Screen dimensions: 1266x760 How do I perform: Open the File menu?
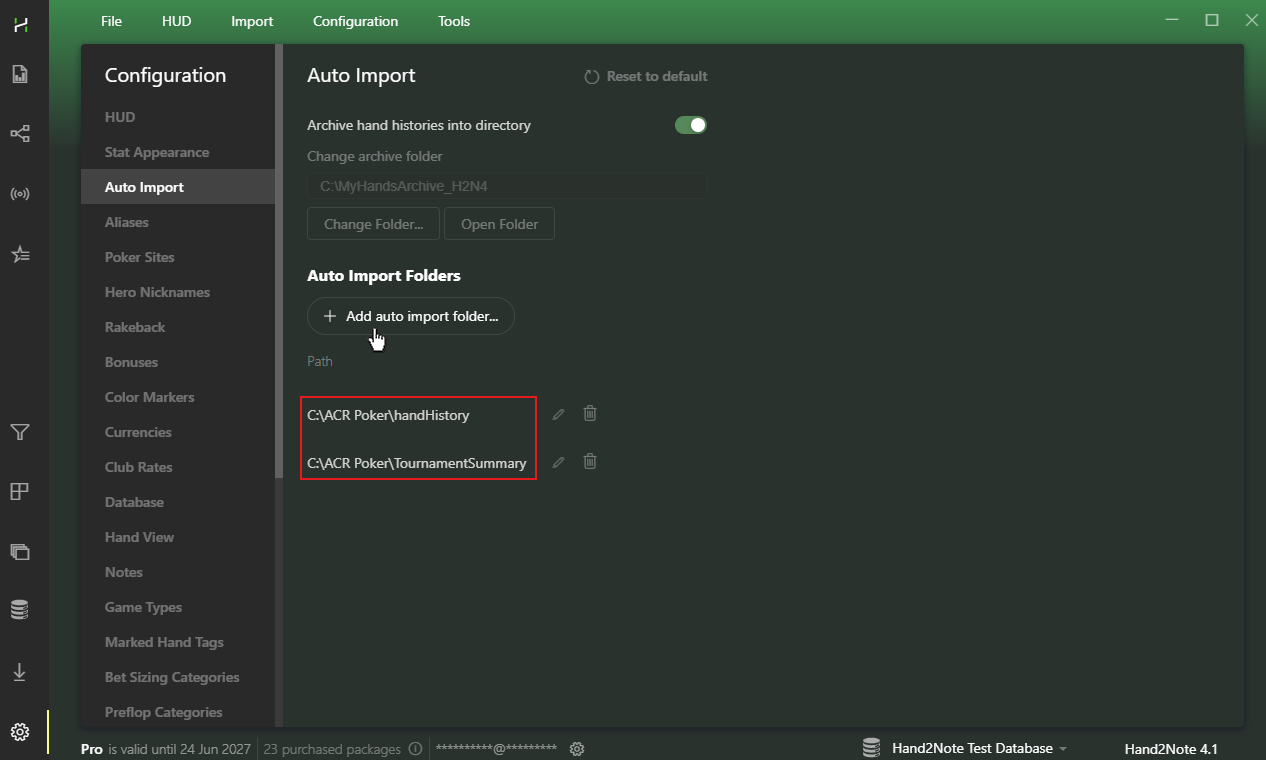(x=111, y=21)
